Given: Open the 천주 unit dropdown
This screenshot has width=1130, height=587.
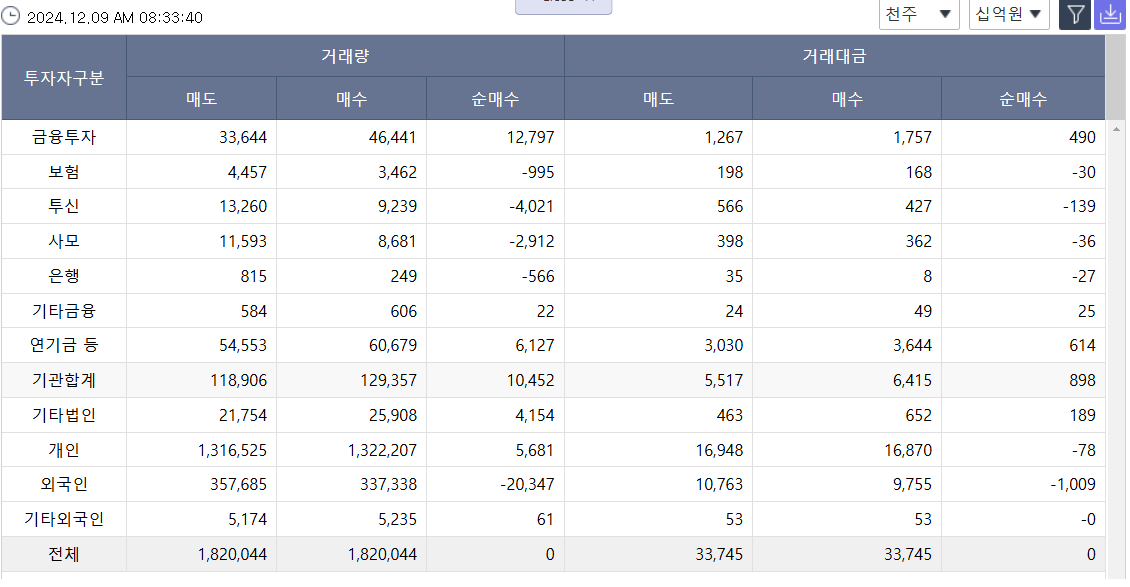Looking at the screenshot, I should [917, 15].
